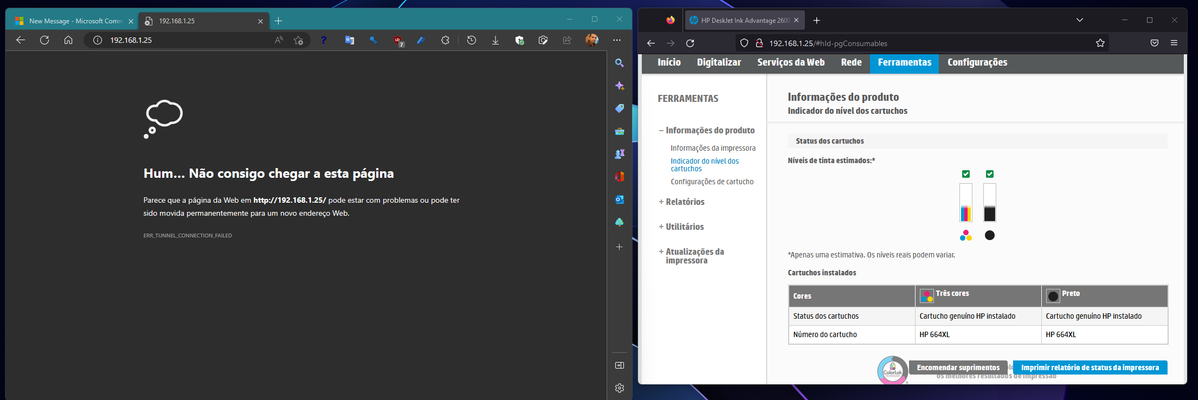
Task: Open the tree icon in Edge sidebar
Action: click(x=620, y=223)
